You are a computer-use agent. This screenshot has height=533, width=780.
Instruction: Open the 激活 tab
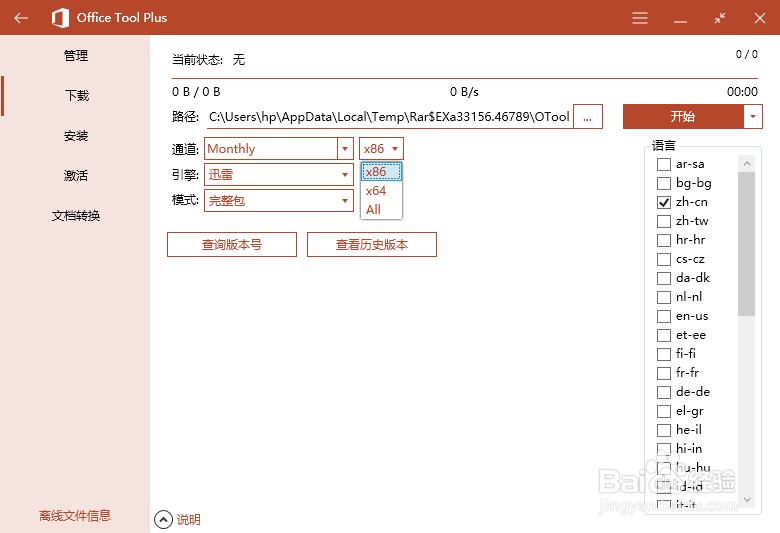(76, 175)
